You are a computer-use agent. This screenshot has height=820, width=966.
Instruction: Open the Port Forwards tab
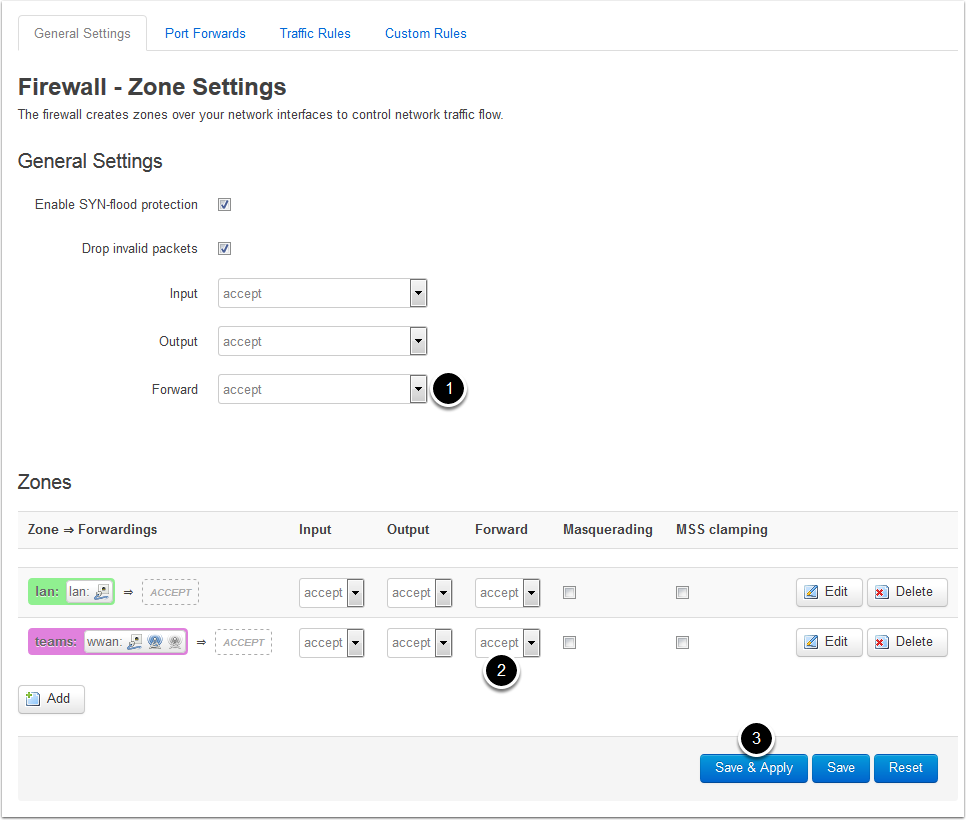point(205,33)
